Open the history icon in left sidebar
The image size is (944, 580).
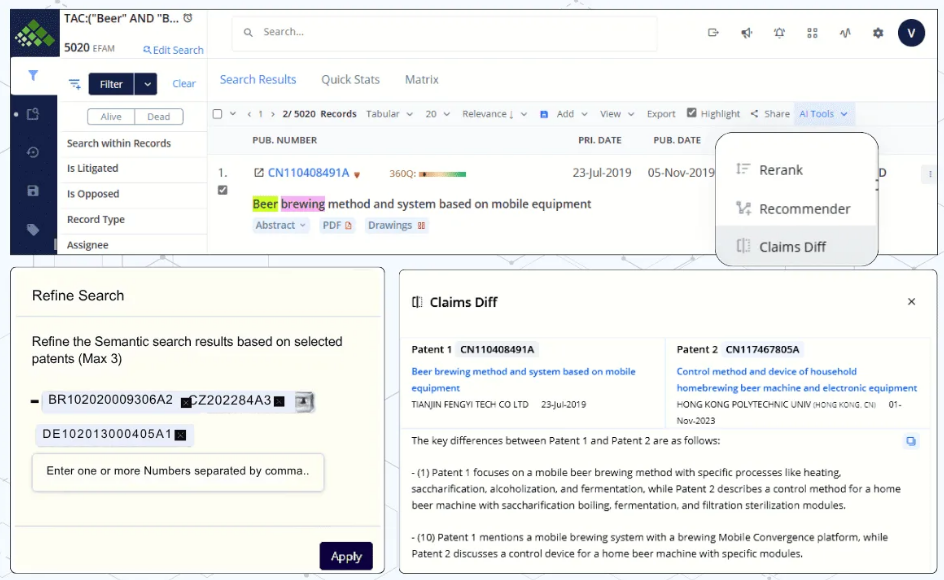[x=33, y=152]
